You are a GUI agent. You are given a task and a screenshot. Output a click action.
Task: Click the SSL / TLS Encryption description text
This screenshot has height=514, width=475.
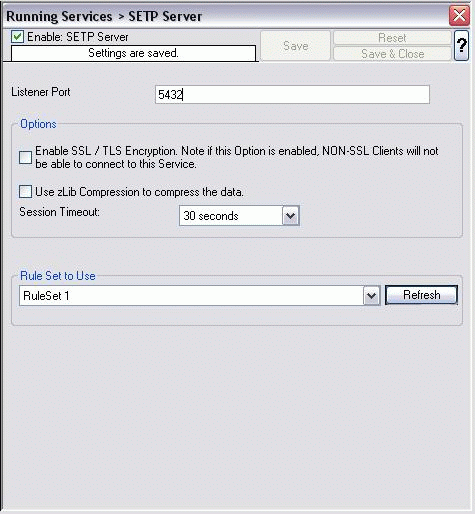tap(236, 157)
